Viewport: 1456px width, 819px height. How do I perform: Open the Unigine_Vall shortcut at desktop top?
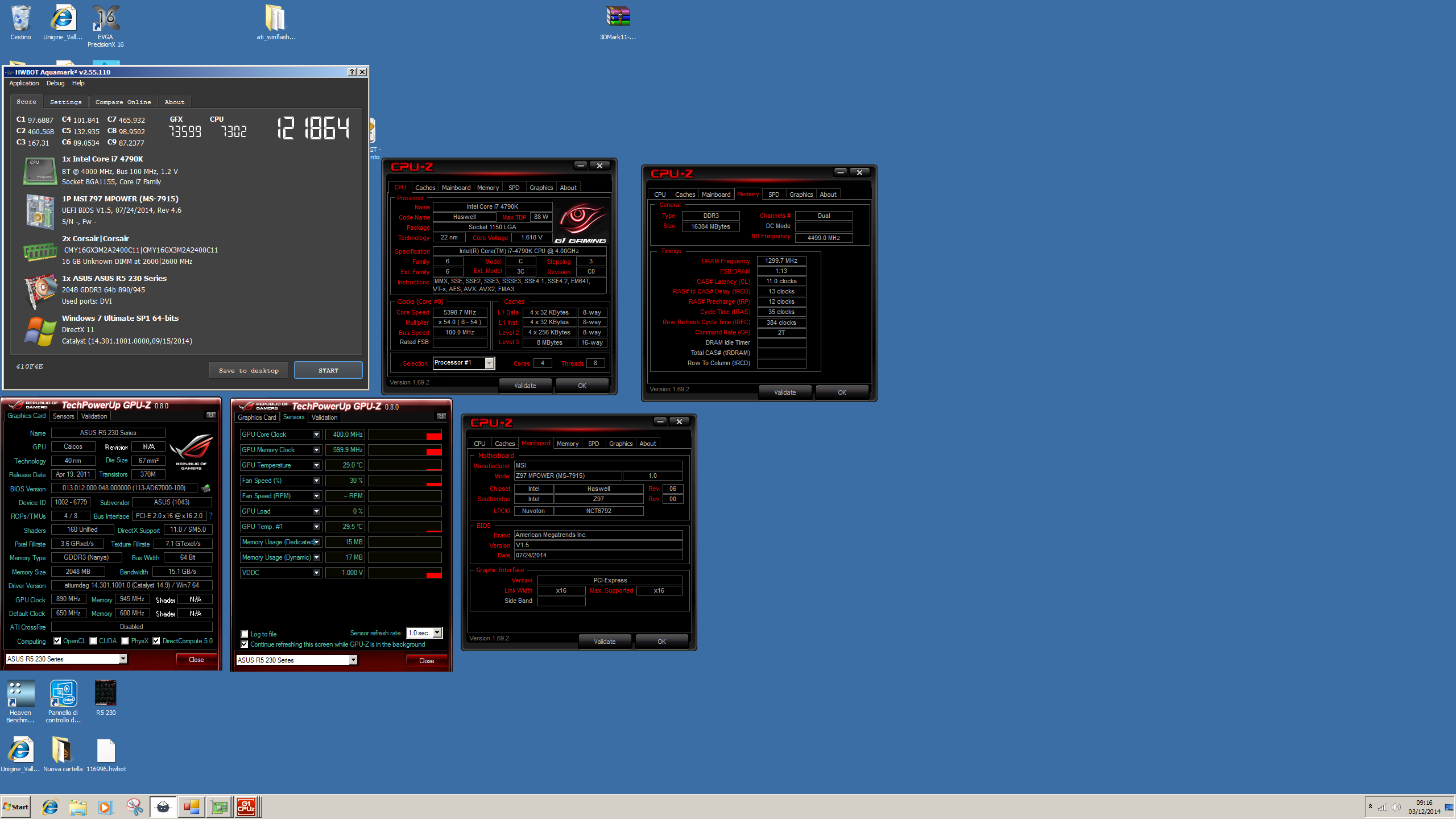(x=63, y=23)
